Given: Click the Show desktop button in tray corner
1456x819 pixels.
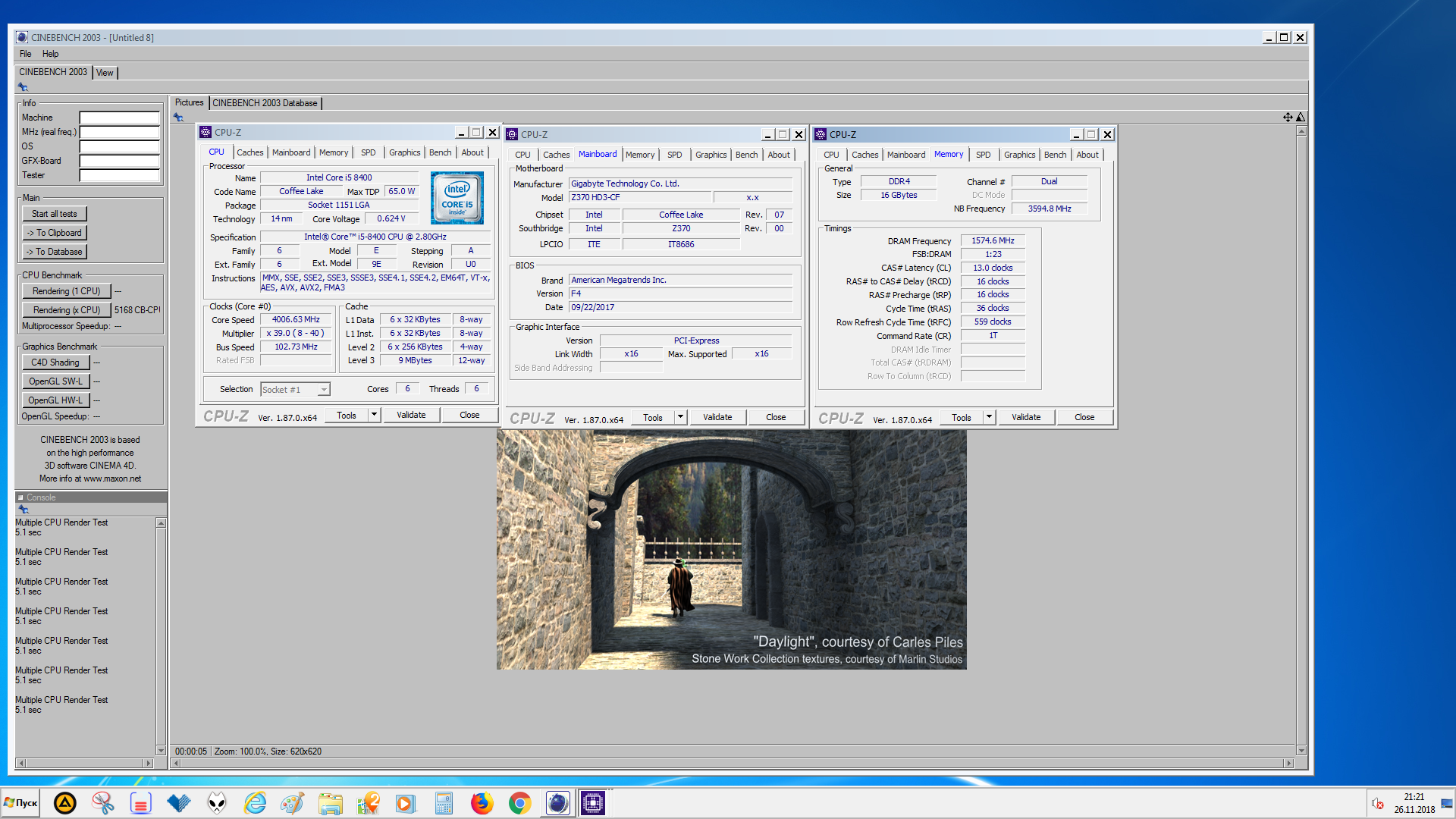Looking at the screenshot, I should 1447,803.
